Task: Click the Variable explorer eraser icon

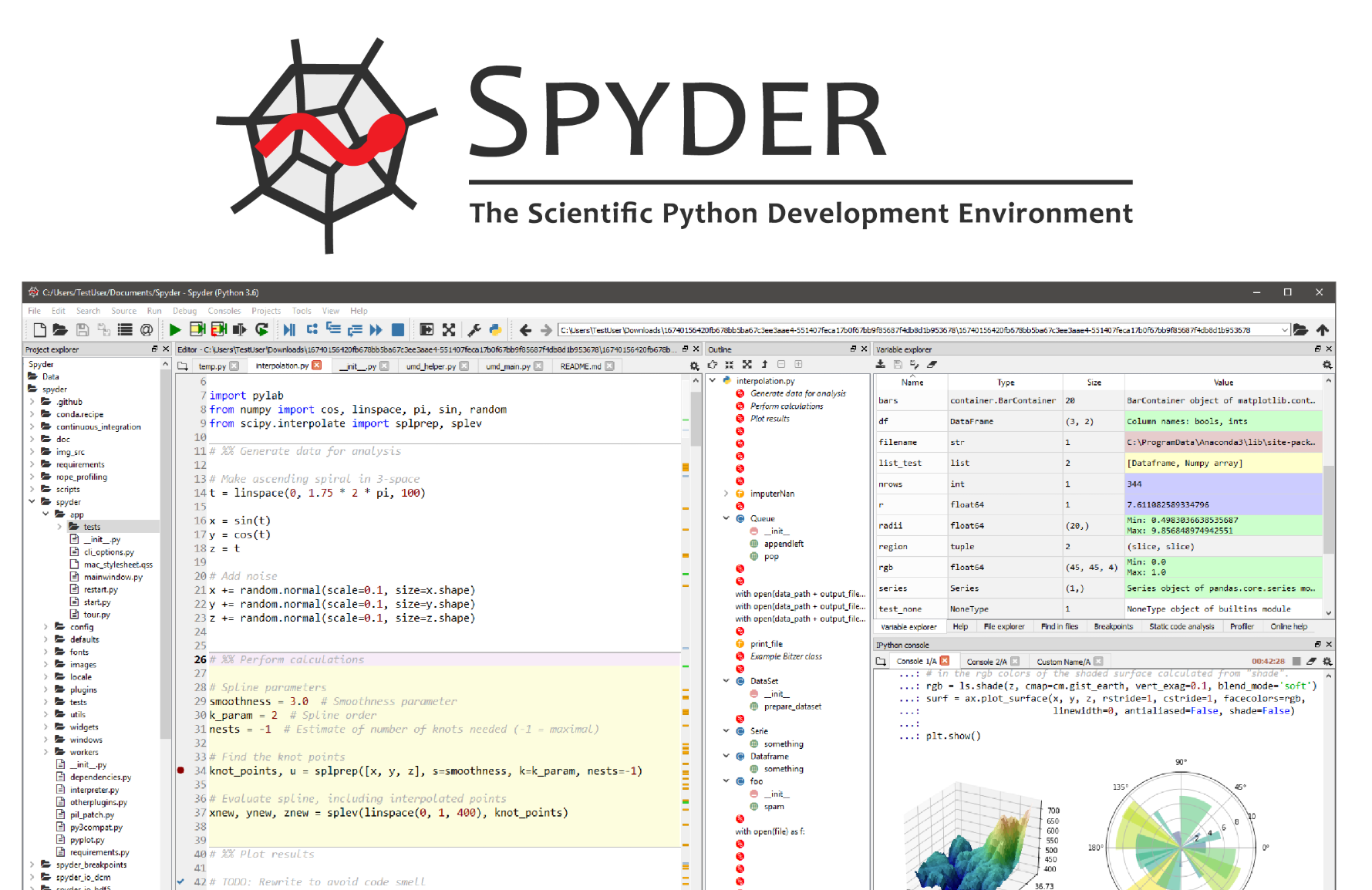Action: [x=932, y=365]
